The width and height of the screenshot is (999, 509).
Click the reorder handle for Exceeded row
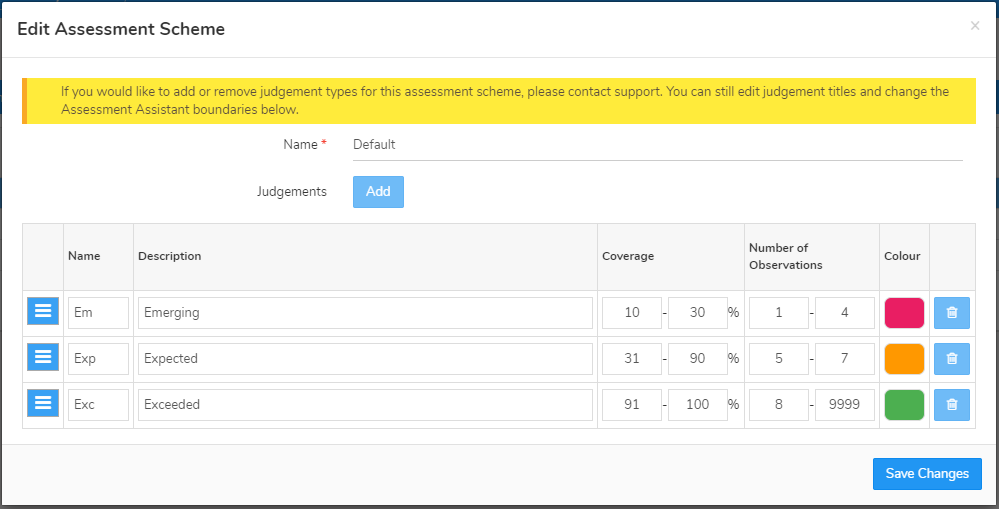(43, 403)
